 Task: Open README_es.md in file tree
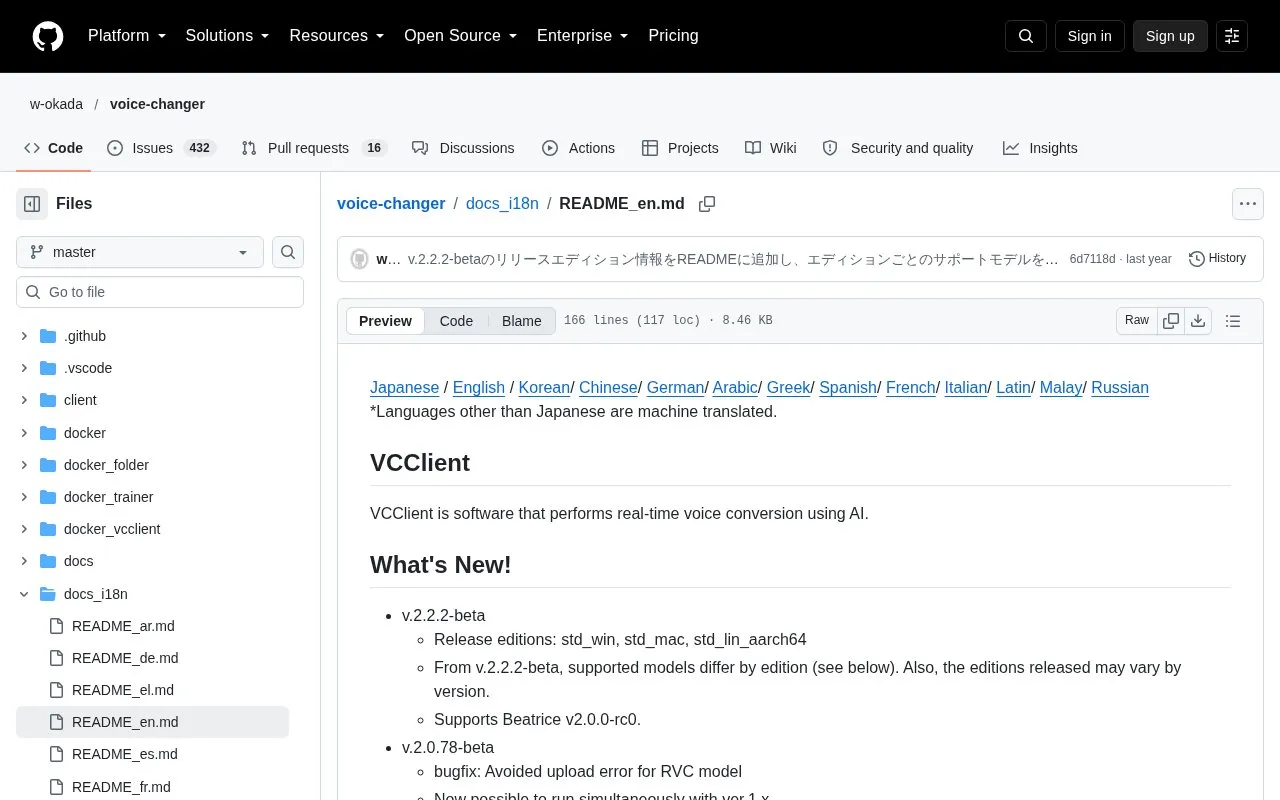coord(125,754)
